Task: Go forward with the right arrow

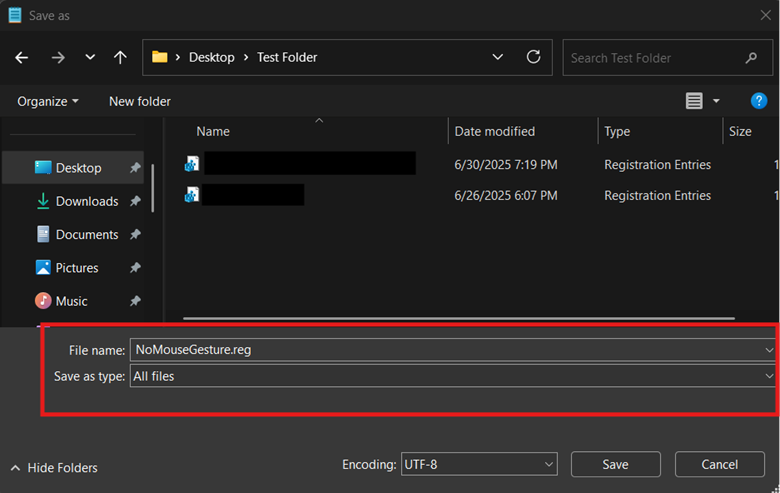Action: tap(58, 58)
